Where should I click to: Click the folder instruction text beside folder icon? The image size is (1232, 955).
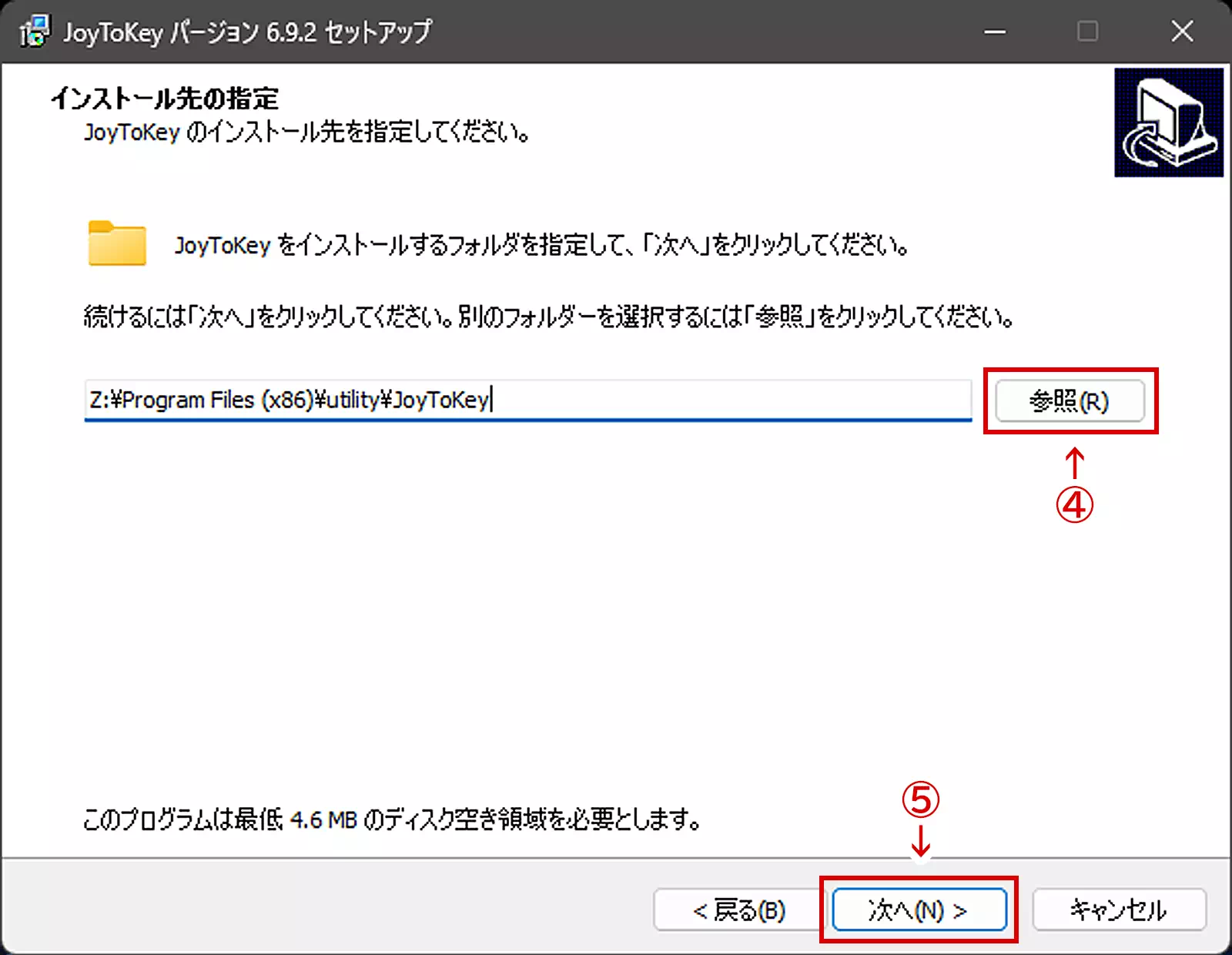541,246
